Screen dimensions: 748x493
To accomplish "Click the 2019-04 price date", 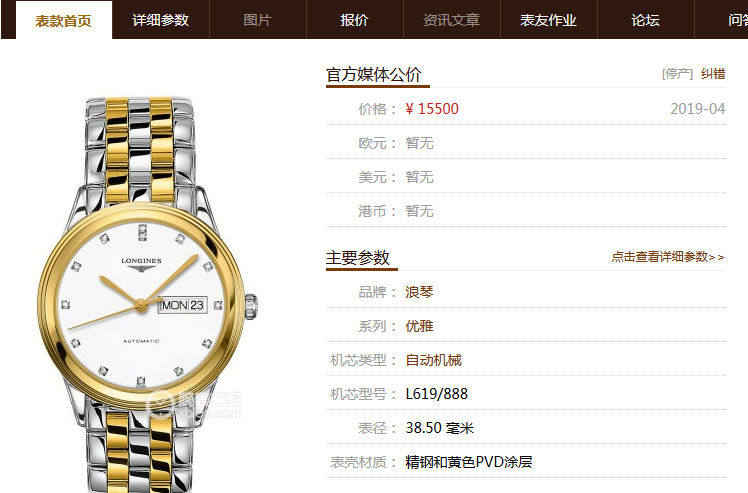I will tap(697, 109).
